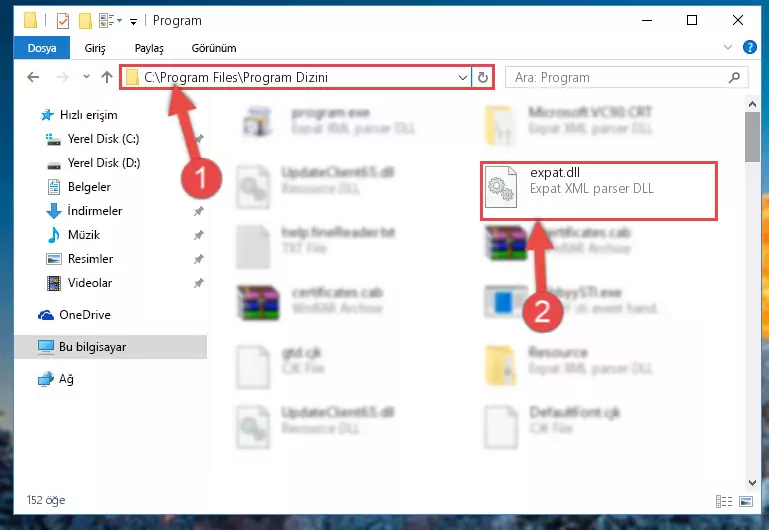The width and height of the screenshot is (769, 530).
Task: Click the view layout quick access icon
Action: pos(110,21)
